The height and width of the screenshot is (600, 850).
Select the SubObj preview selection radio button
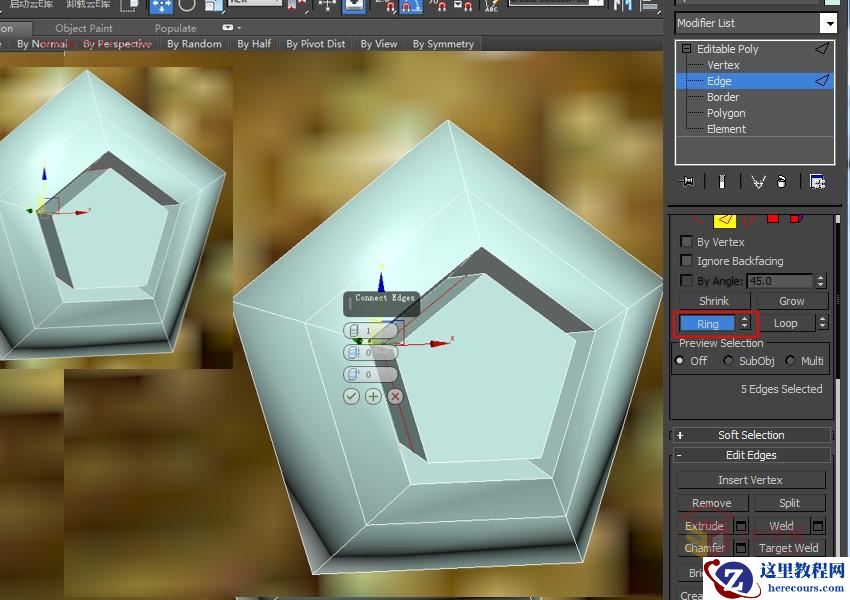point(728,361)
